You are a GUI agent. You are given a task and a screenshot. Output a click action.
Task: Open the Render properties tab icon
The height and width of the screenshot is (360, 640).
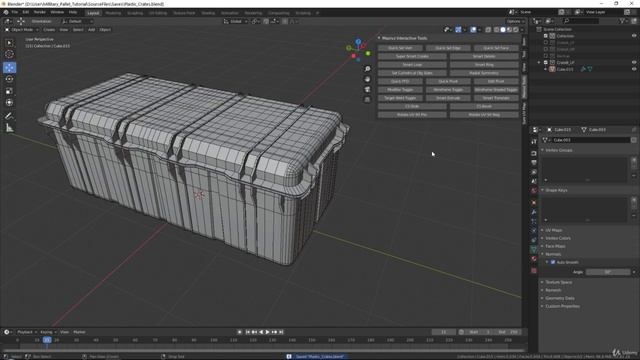pos(534,153)
